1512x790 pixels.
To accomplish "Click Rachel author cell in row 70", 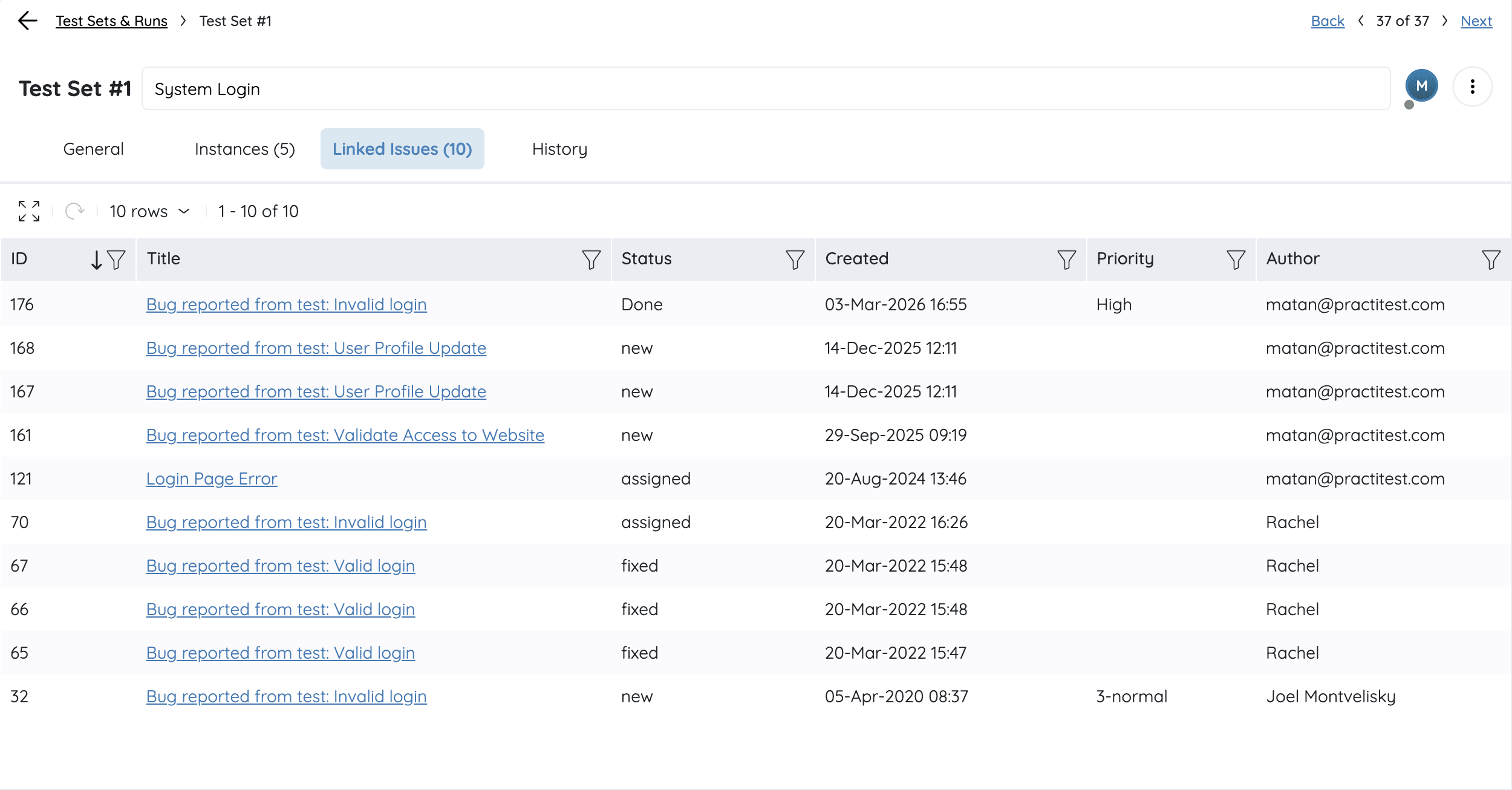I will point(1292,522).
